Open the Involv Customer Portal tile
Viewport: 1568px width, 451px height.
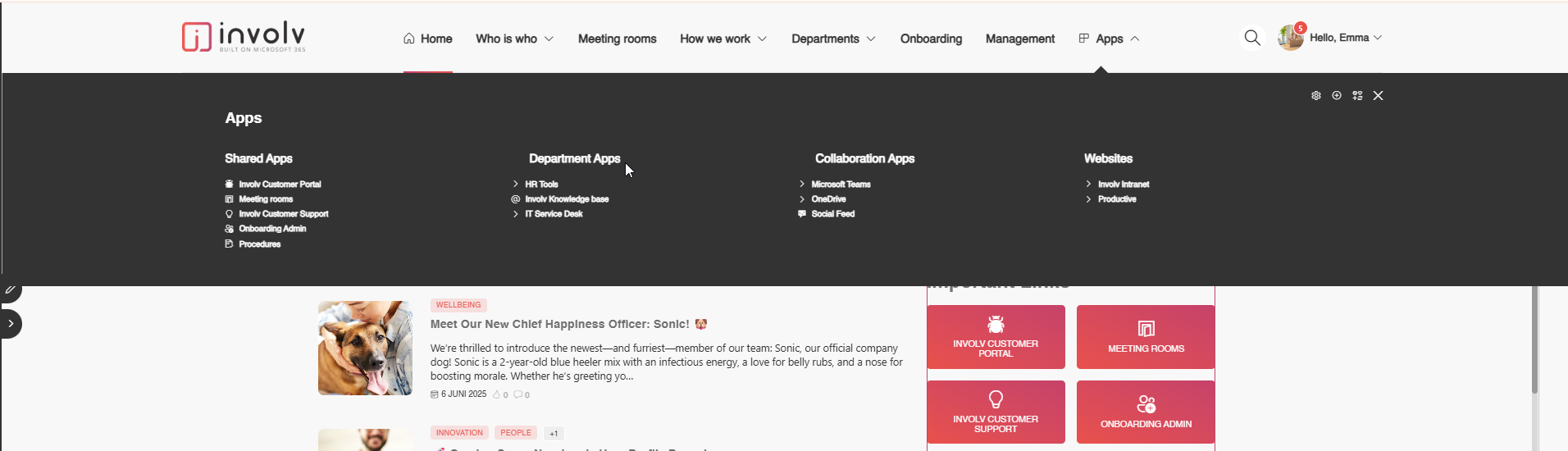click(996, 337)
